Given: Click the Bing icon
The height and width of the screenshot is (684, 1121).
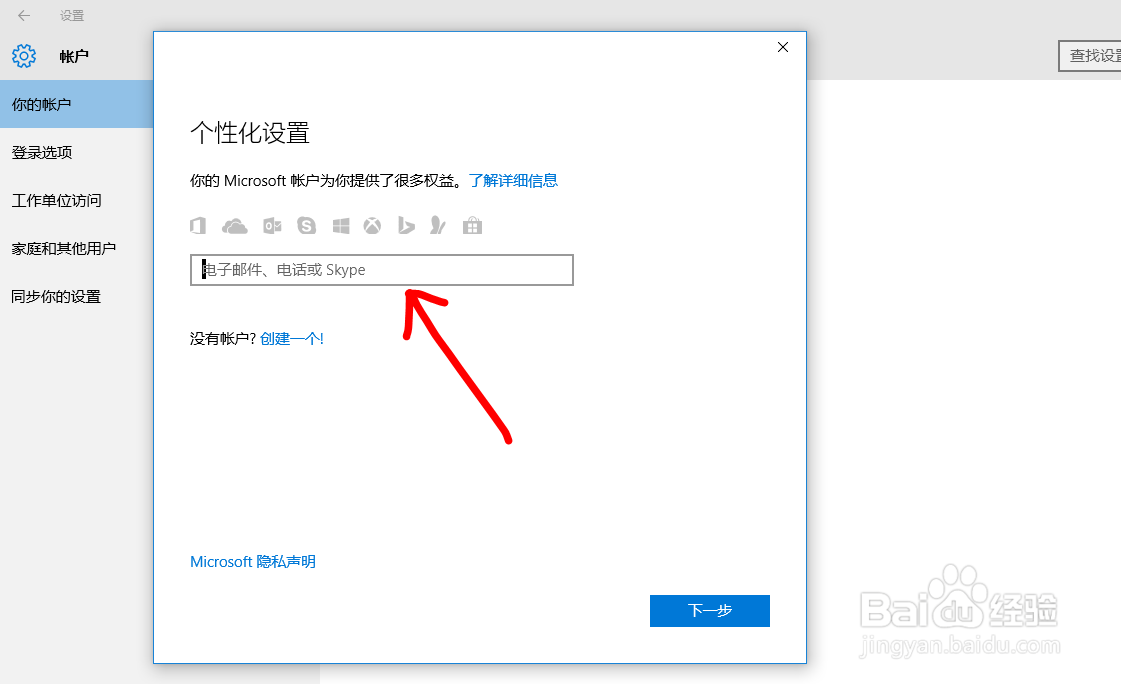Looking at the screenshot, I should click(406, 226).
